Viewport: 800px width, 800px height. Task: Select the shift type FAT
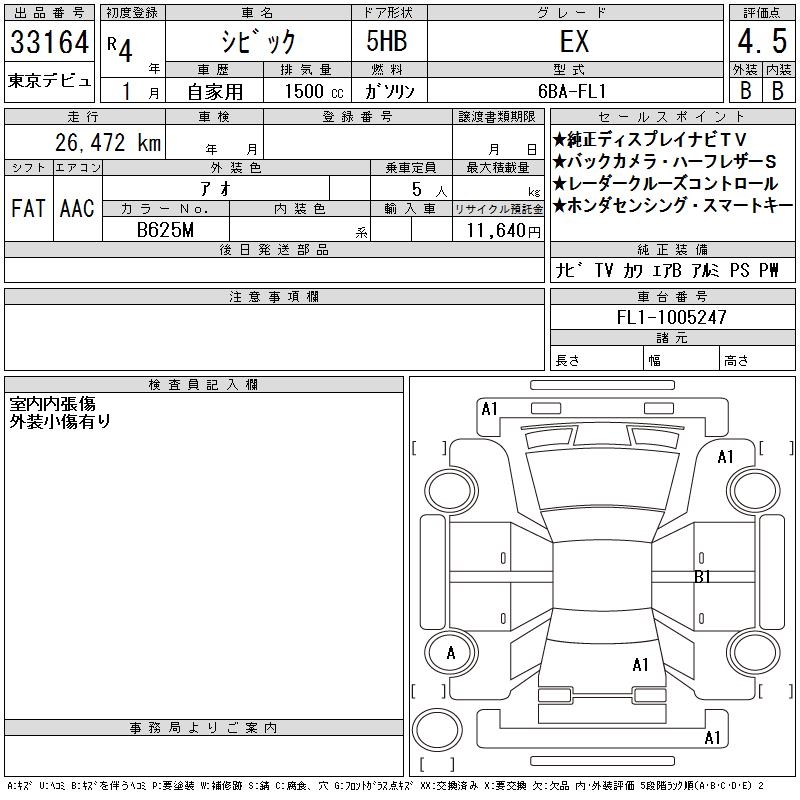28,208
